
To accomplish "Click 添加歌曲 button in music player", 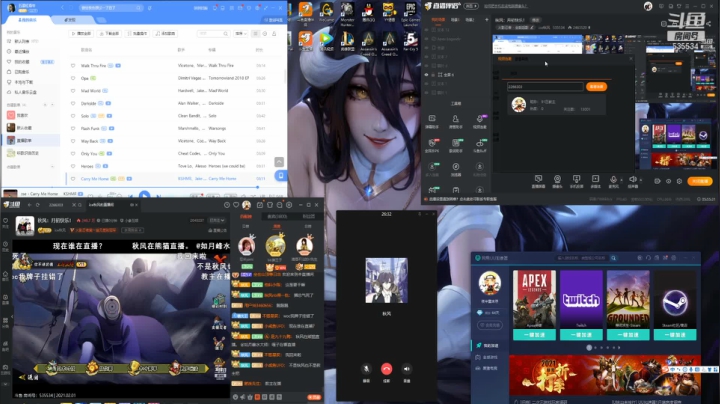I will click(x=165, y=34).
